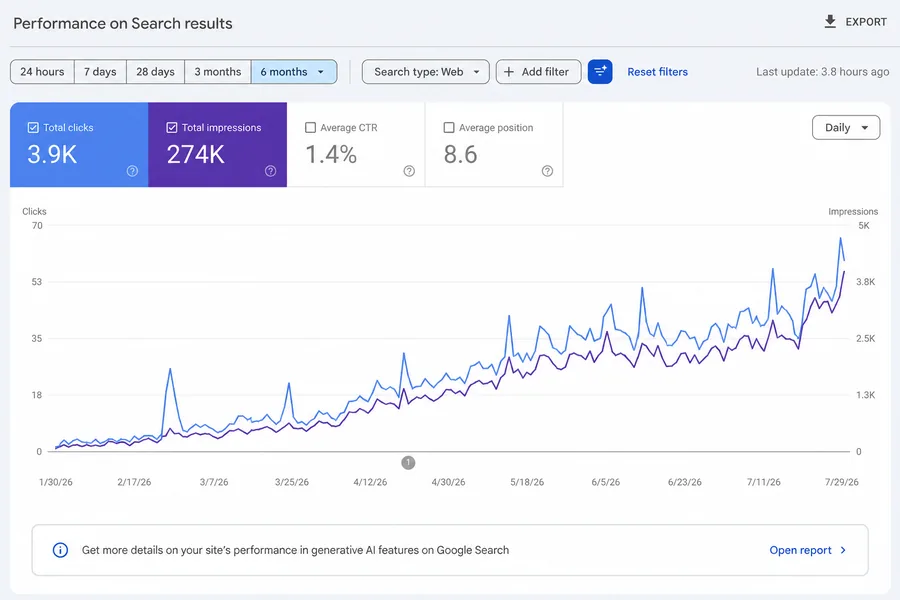
Task: Click help icon on Total impressions card
Action: coord(270,171)
